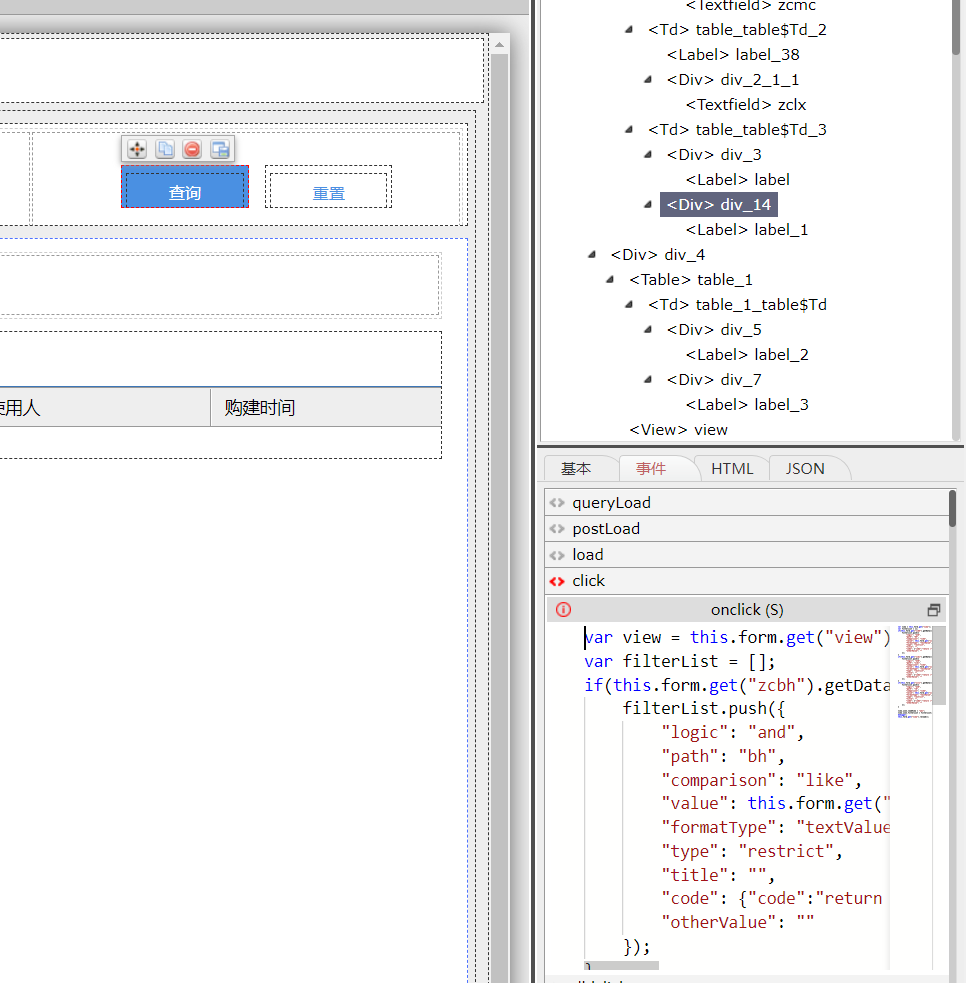966x983 pixels.
Task: Click the red delete element icon
Action: pyautogui.click(x=192, y=149)
